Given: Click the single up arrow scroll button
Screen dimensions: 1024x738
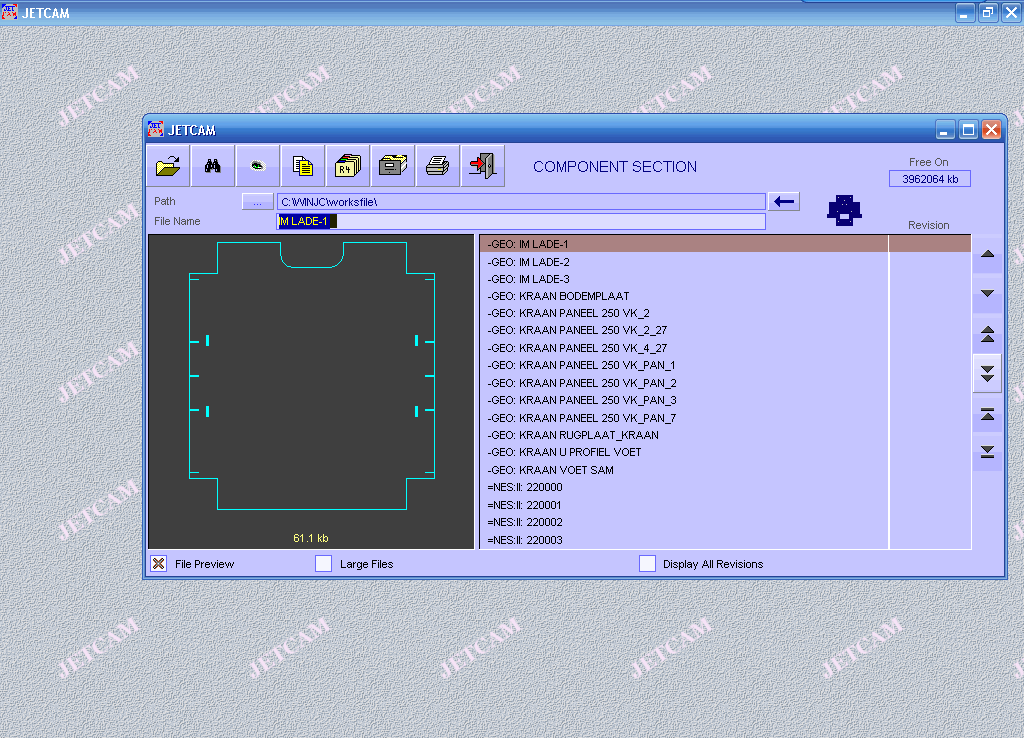Looking at the screenshot, I should point(987,254).
